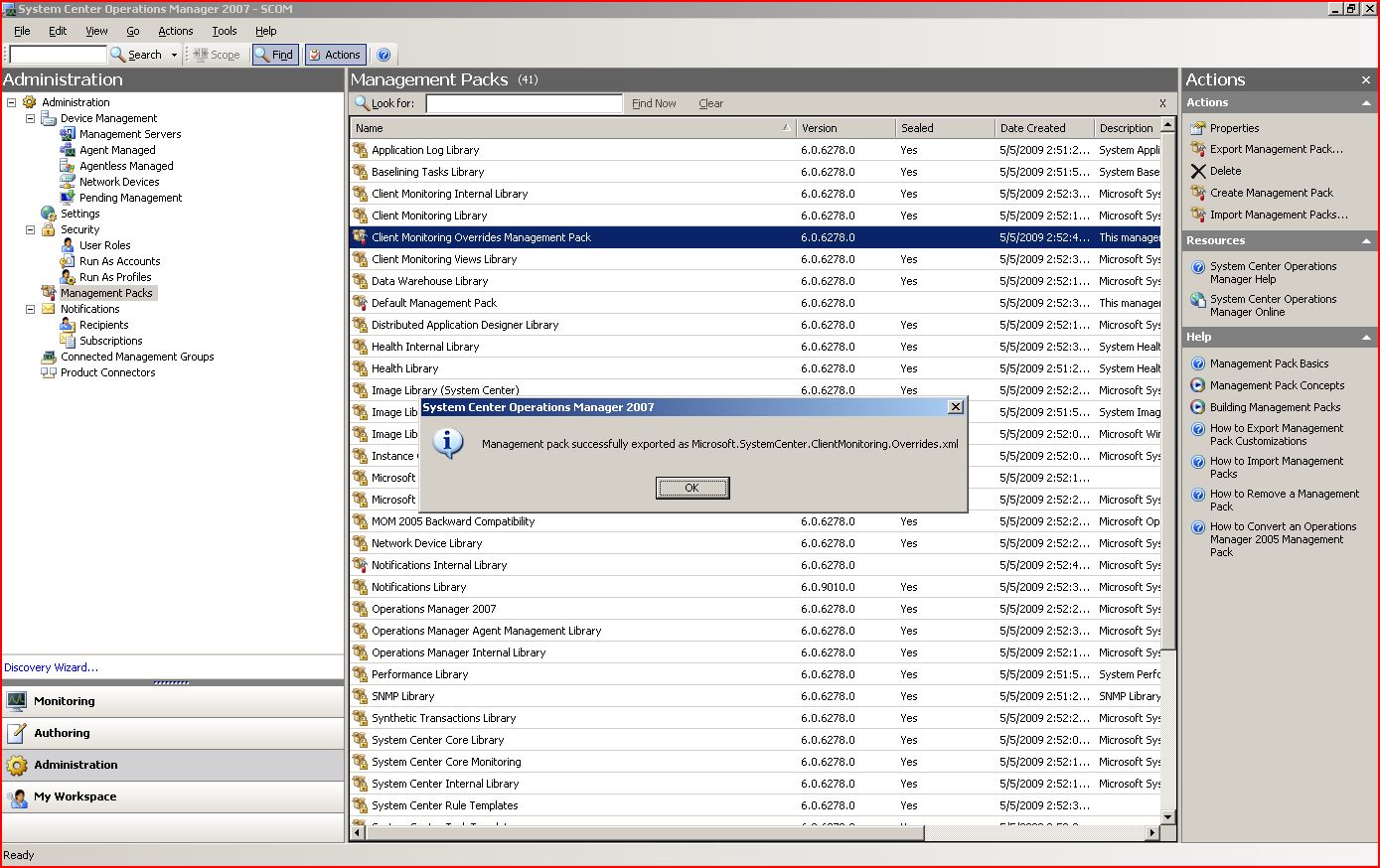The height and width of the screenshot is (868, 1380).
Task: Select the SNMP Library row
Action: [755, 696]
